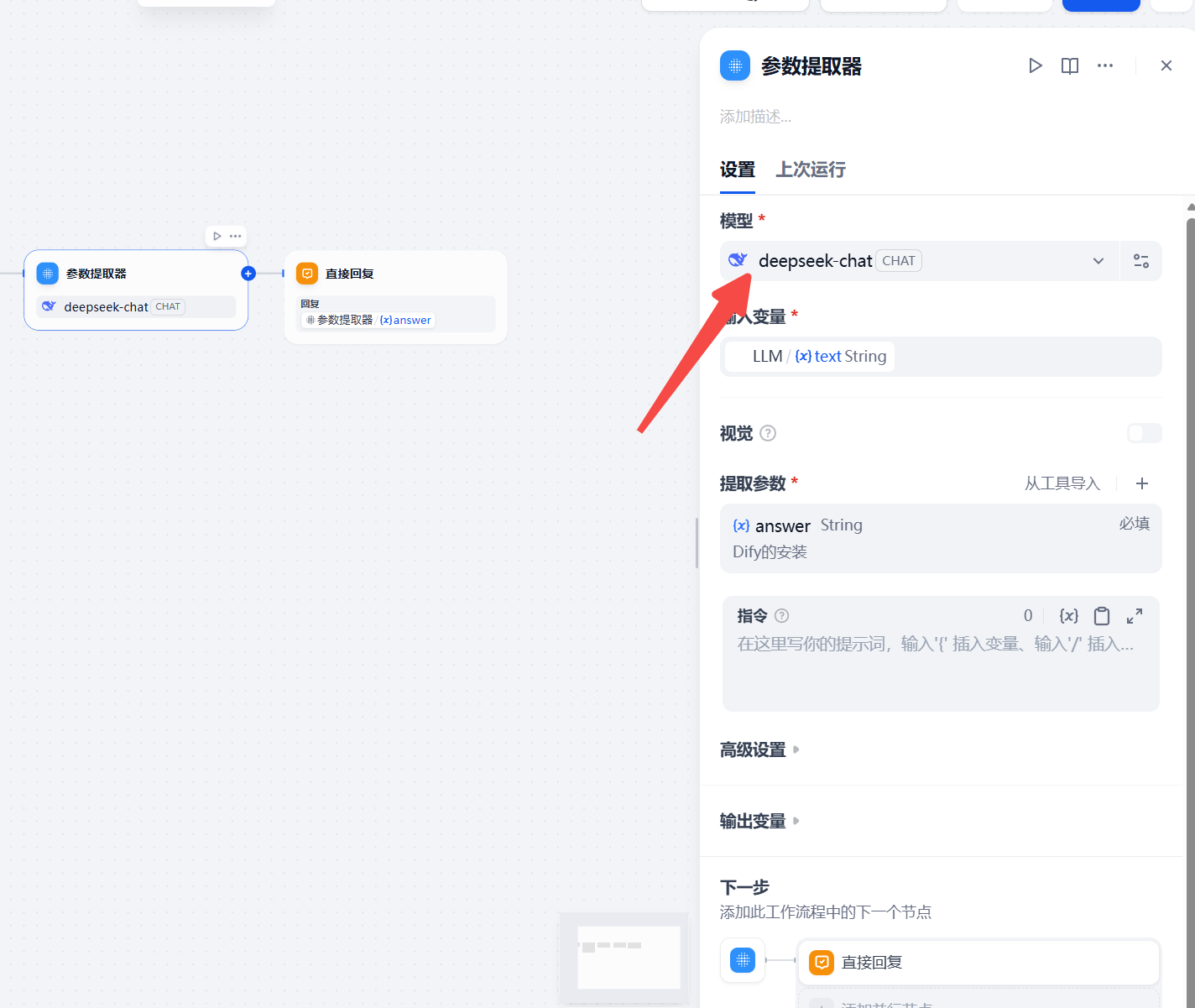Copy the 指令 content with clipboard icon
Viewport: 1195px width, 1008px height.
(x=1102, y=616)
